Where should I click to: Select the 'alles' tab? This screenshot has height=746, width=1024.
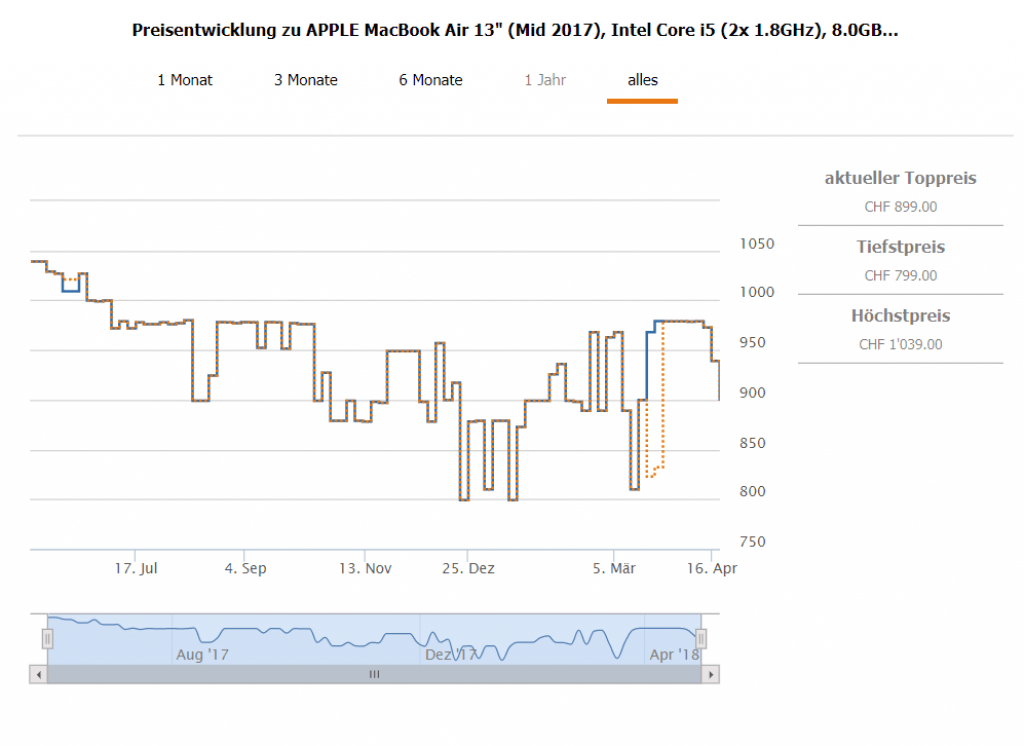pos(642,80)
